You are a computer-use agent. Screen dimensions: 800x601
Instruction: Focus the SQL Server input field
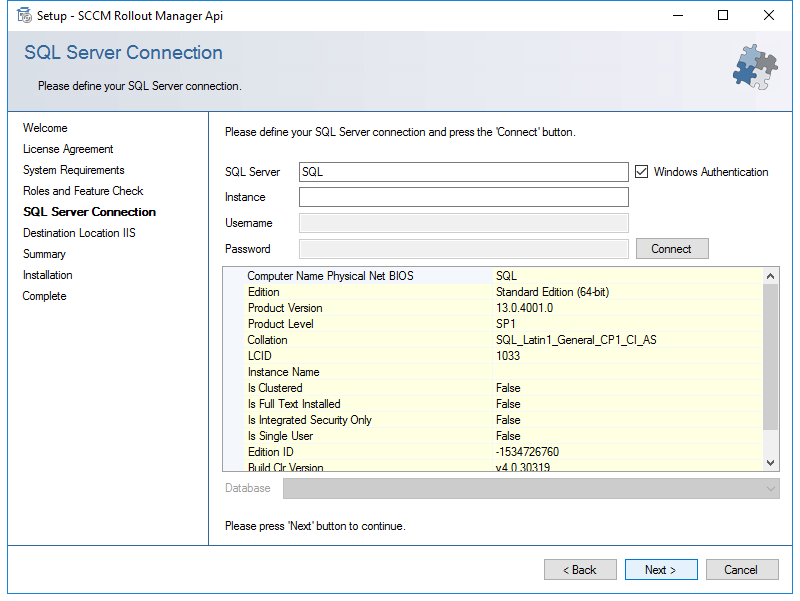[x=463, y=172]
